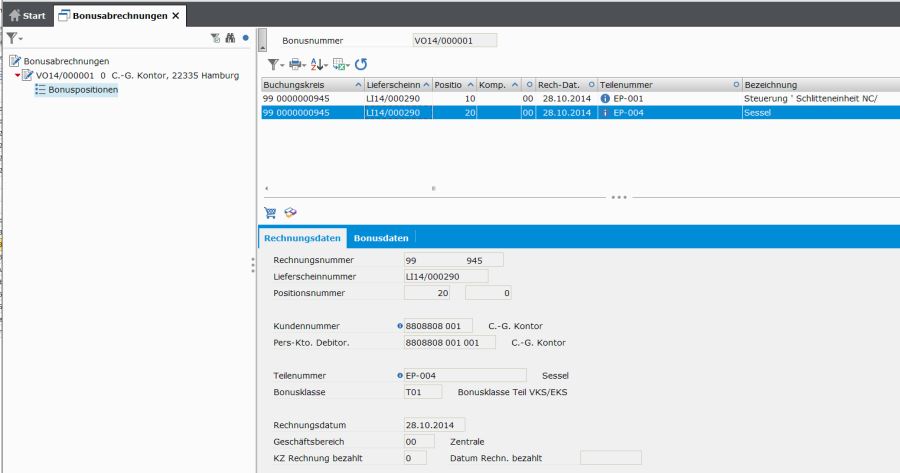Open the left tree panel filter dropdown
Image resolution: width=900 pixels, height=473 pixels.
point(14,38)
